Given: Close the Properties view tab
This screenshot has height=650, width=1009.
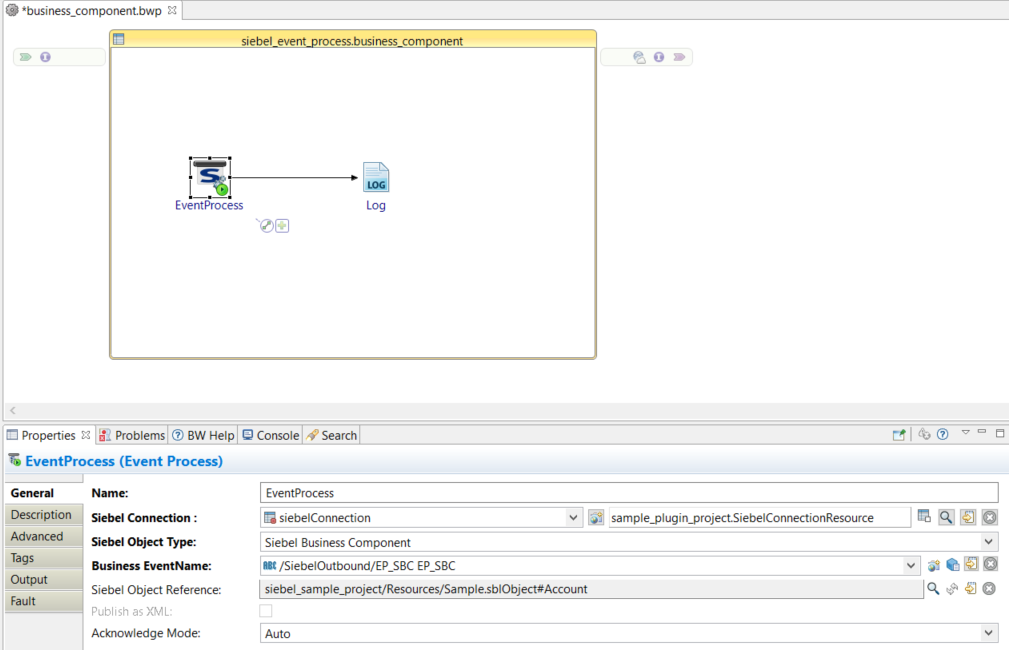Looking at the screenshot, I should pos(86,435).
